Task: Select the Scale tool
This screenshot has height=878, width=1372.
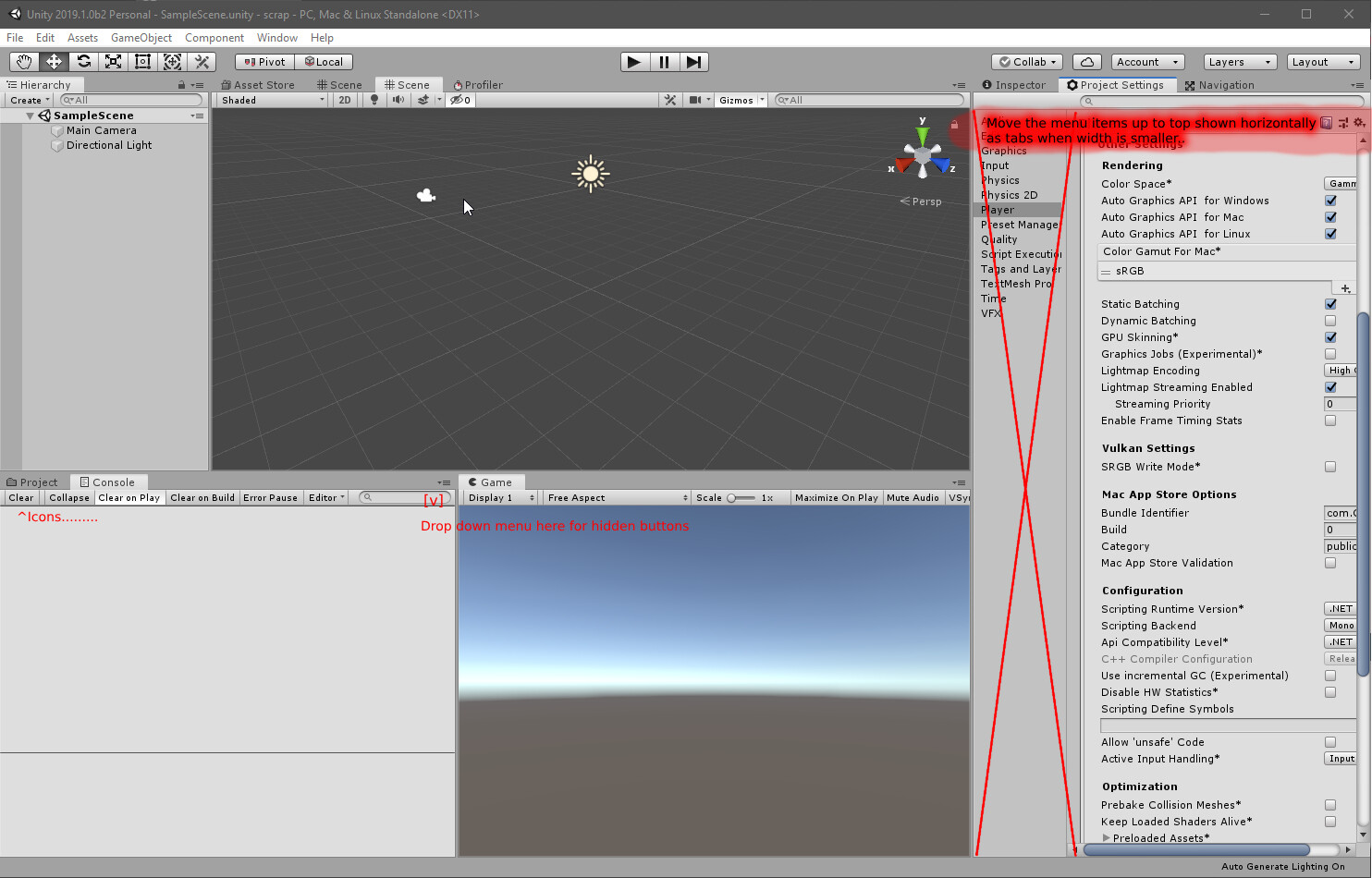Action: (113, 61)
